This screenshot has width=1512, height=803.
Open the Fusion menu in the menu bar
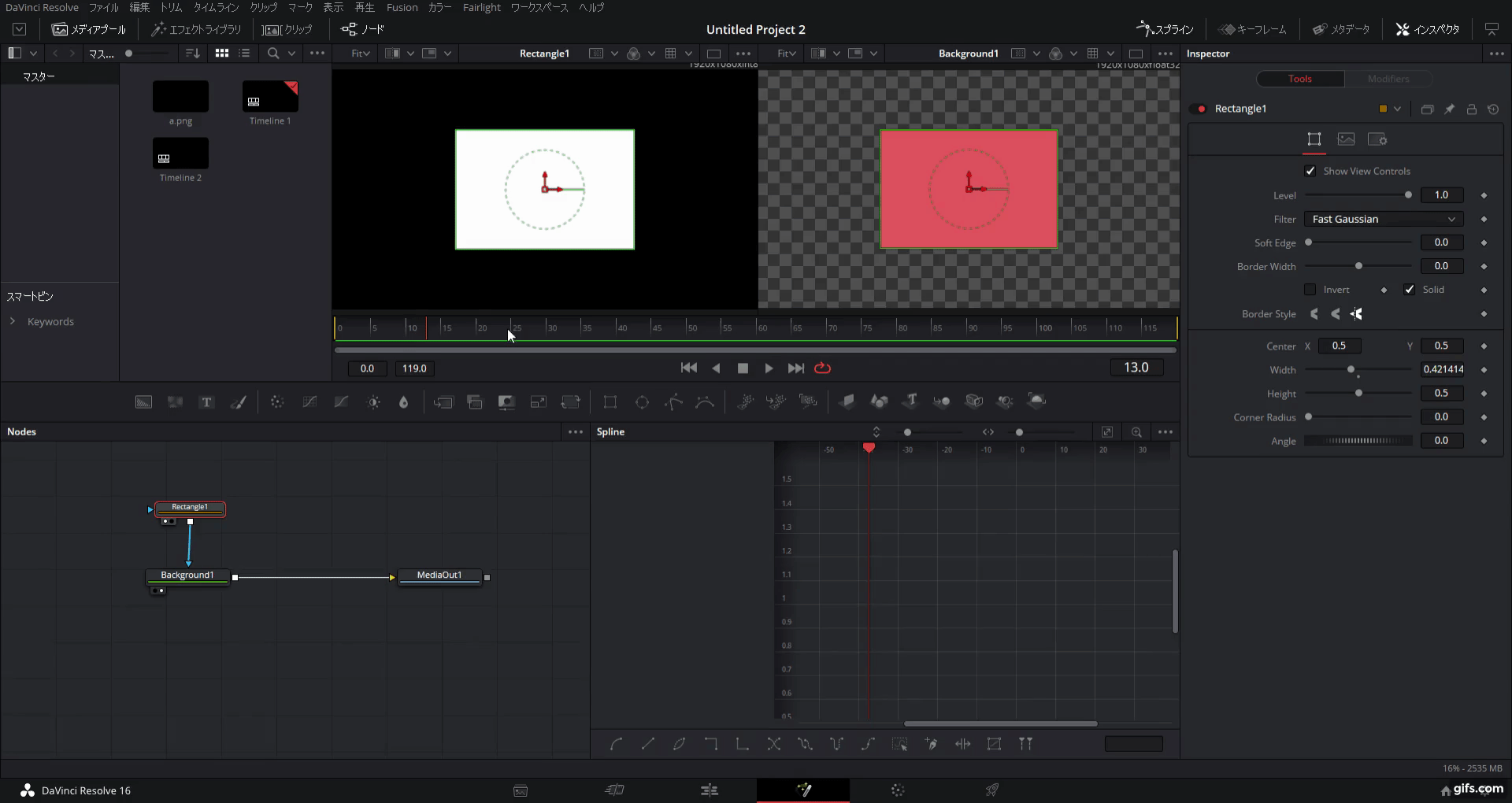(x=402, y=7)
